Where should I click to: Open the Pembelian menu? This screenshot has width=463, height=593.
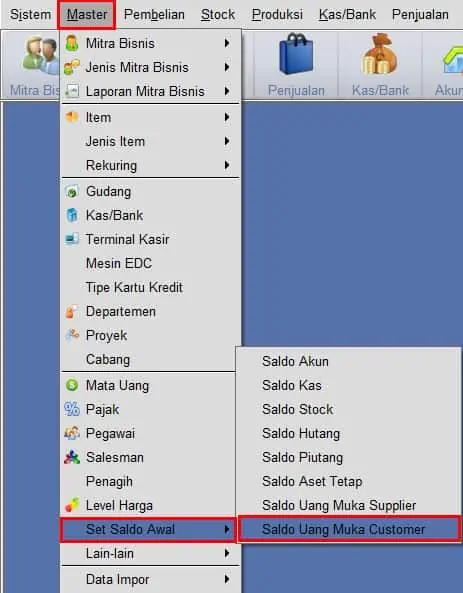154,14
